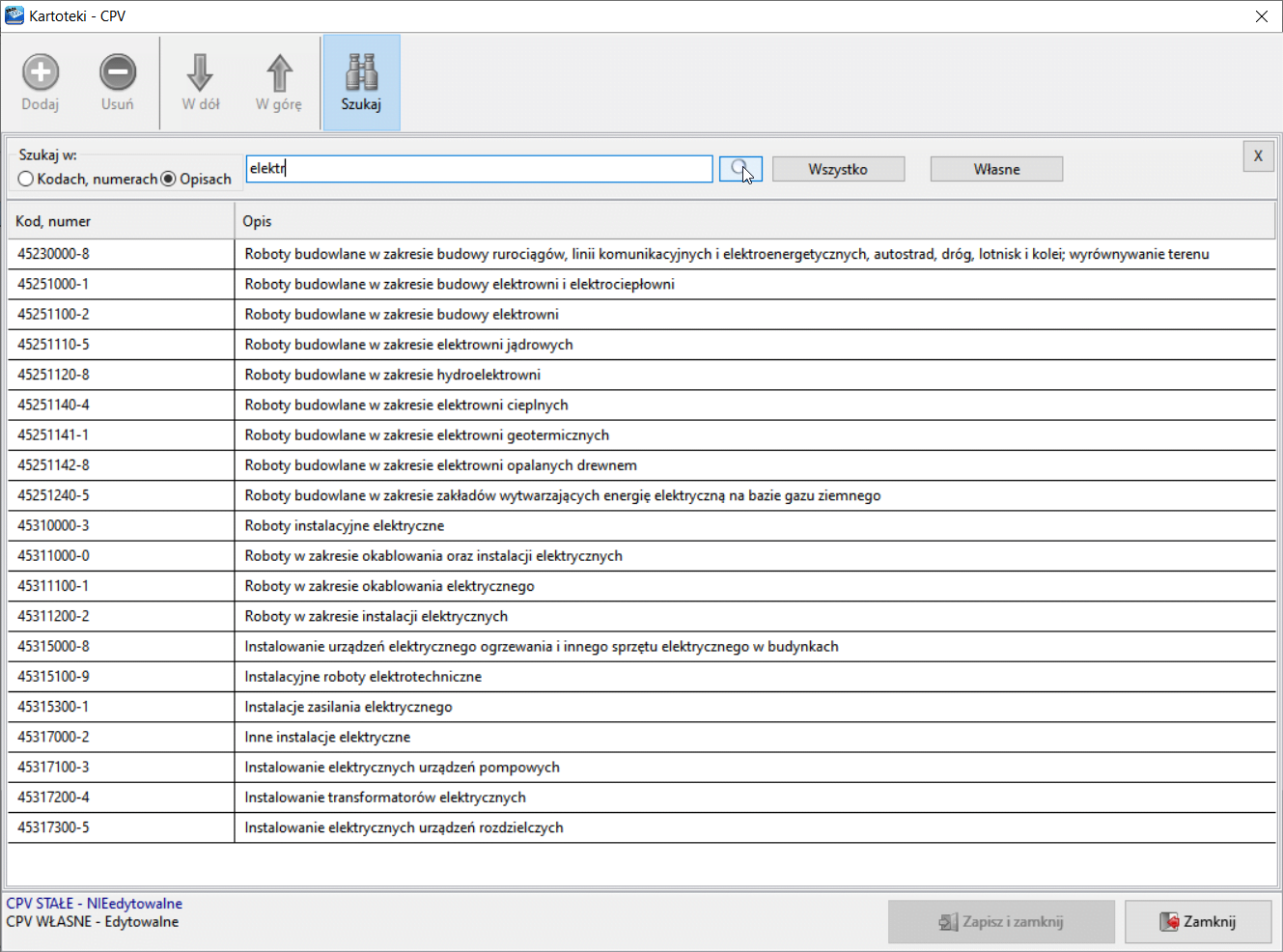Click 'Roboty instalacyjne elektryczne' description
The width and height of the screenshot is (1283, 952).
[x=755, y=525]
